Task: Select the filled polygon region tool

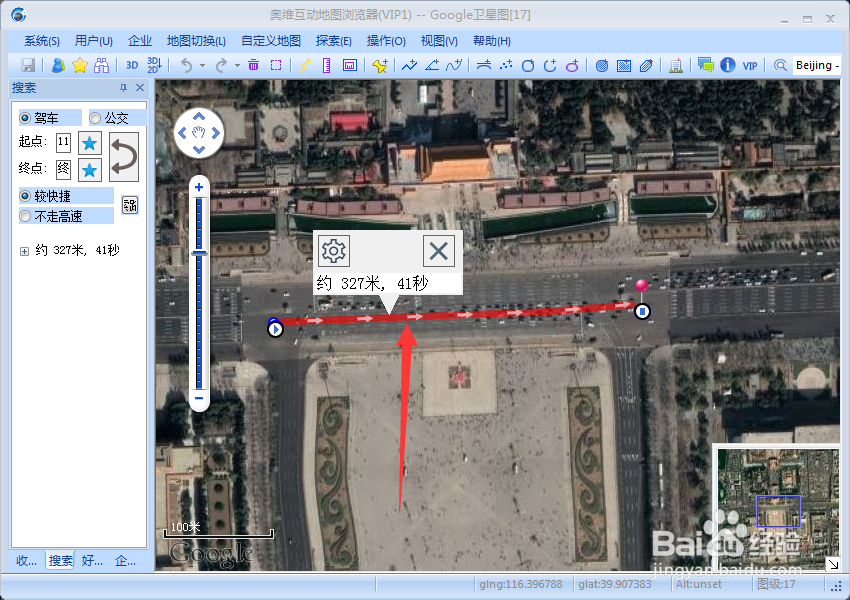Action: pyautogui.click(x=646, y=66)
